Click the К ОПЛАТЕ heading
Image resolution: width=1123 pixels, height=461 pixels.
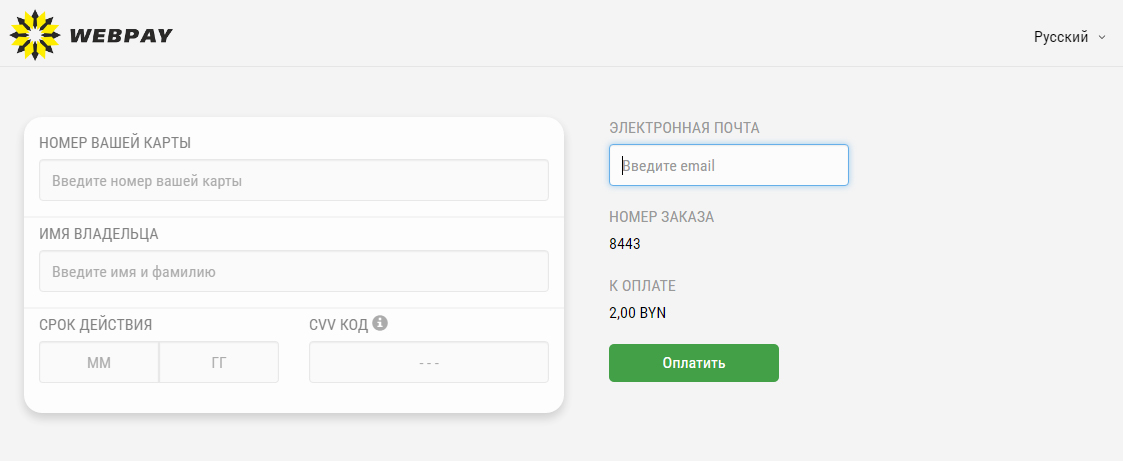coord(643,286)
